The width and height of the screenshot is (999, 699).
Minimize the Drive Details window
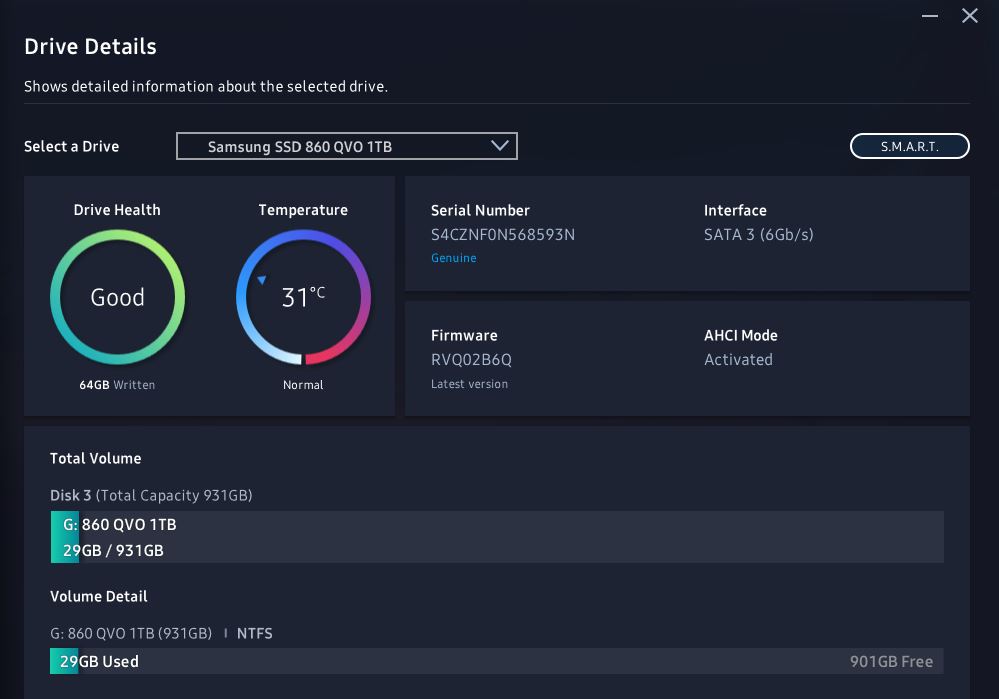click(x=930, y=16)
